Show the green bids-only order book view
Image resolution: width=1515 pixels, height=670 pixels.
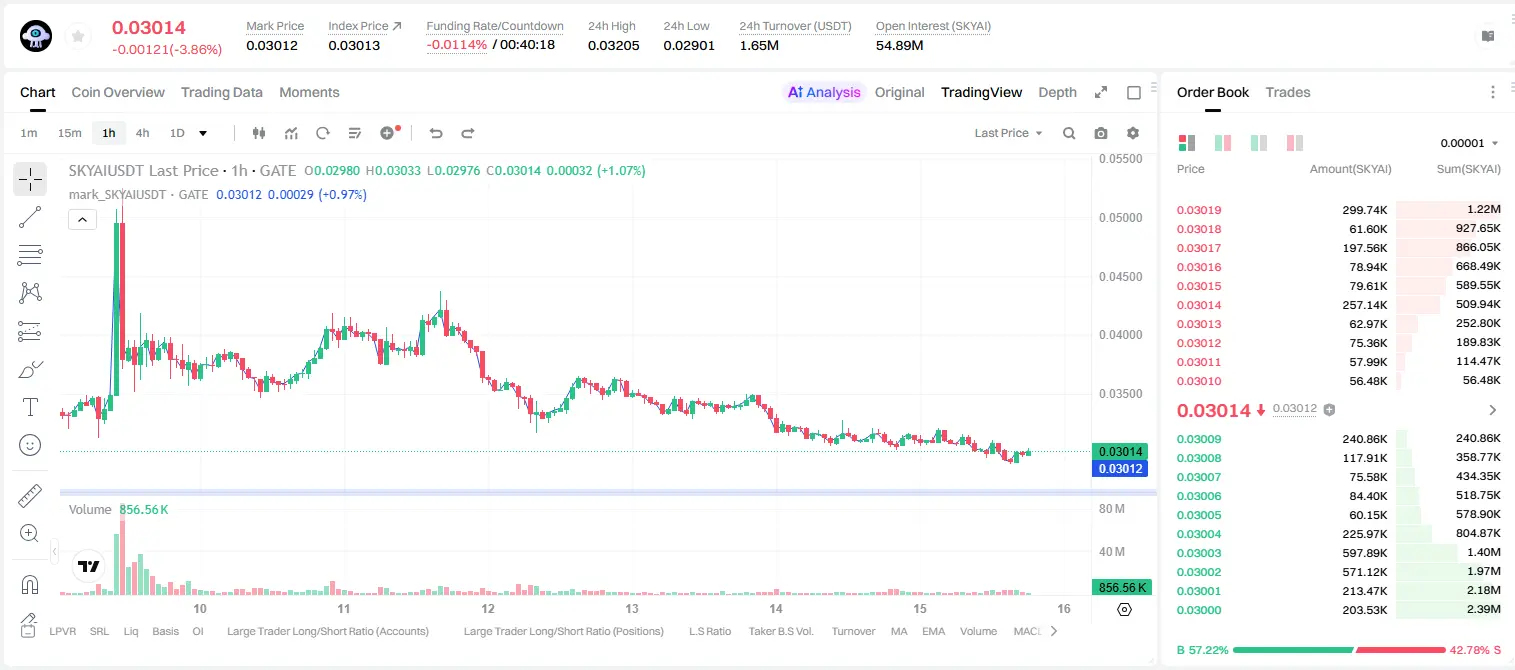point(1259,143)
